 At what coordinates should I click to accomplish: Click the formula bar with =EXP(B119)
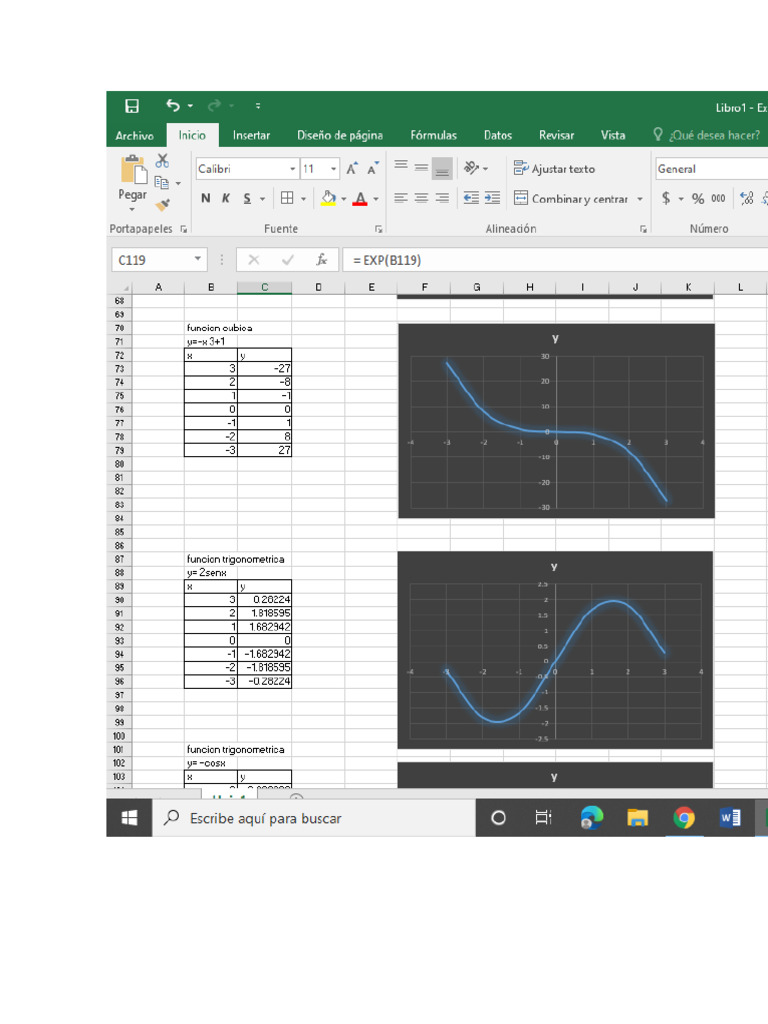pos(555,260)
